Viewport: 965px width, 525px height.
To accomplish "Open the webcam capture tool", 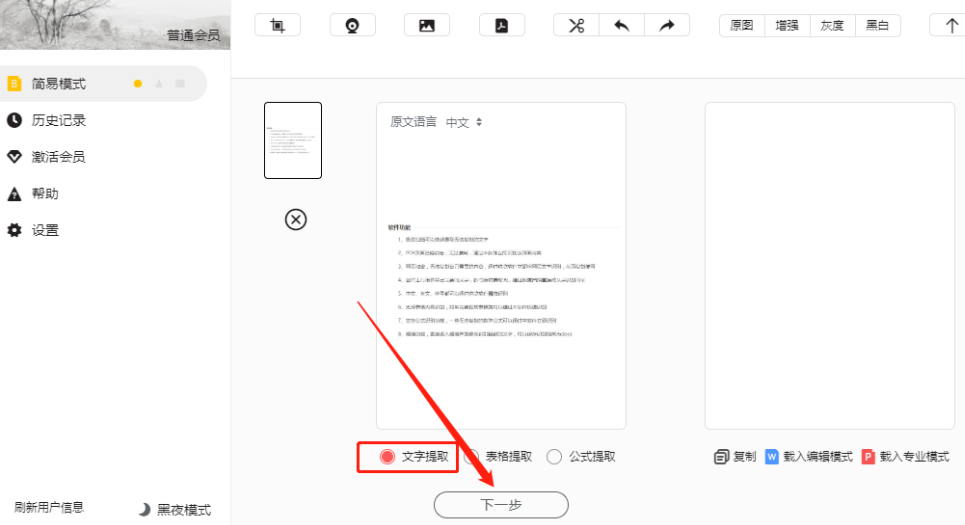I will pyautogui.click(x=352, y=25).
